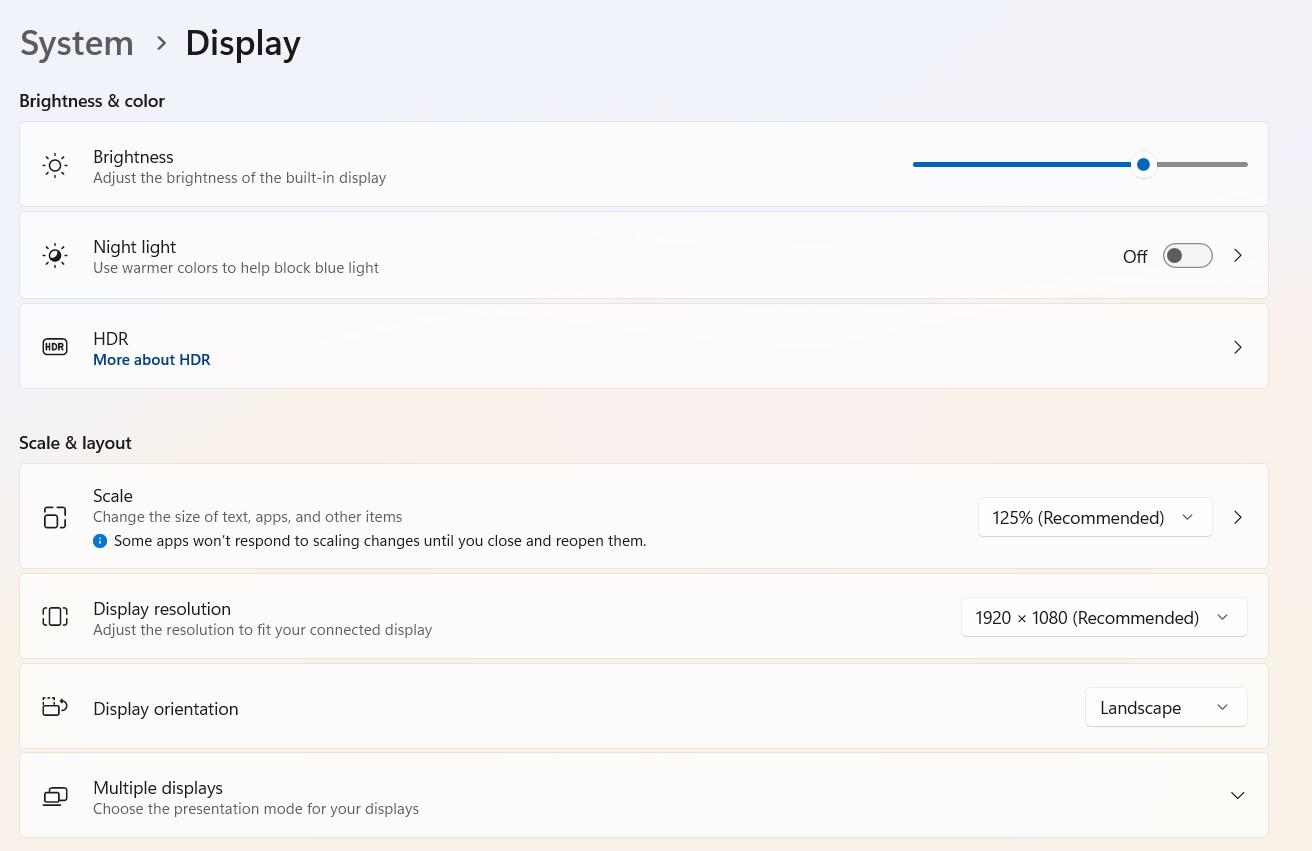Click the blue info icon under Scale
The image size is (1312, 851).
coord(100,541)
